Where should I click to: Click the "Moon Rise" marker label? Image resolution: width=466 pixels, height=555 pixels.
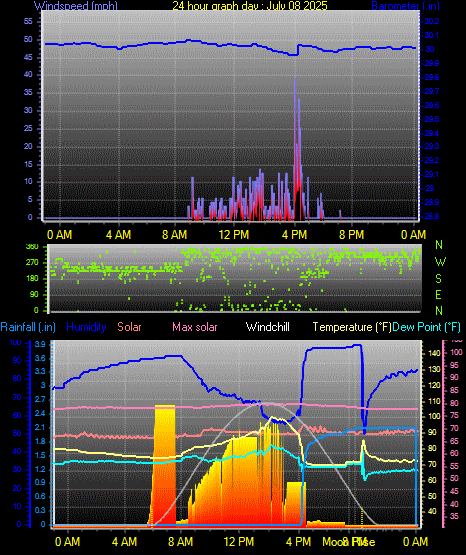coord(349,542)
